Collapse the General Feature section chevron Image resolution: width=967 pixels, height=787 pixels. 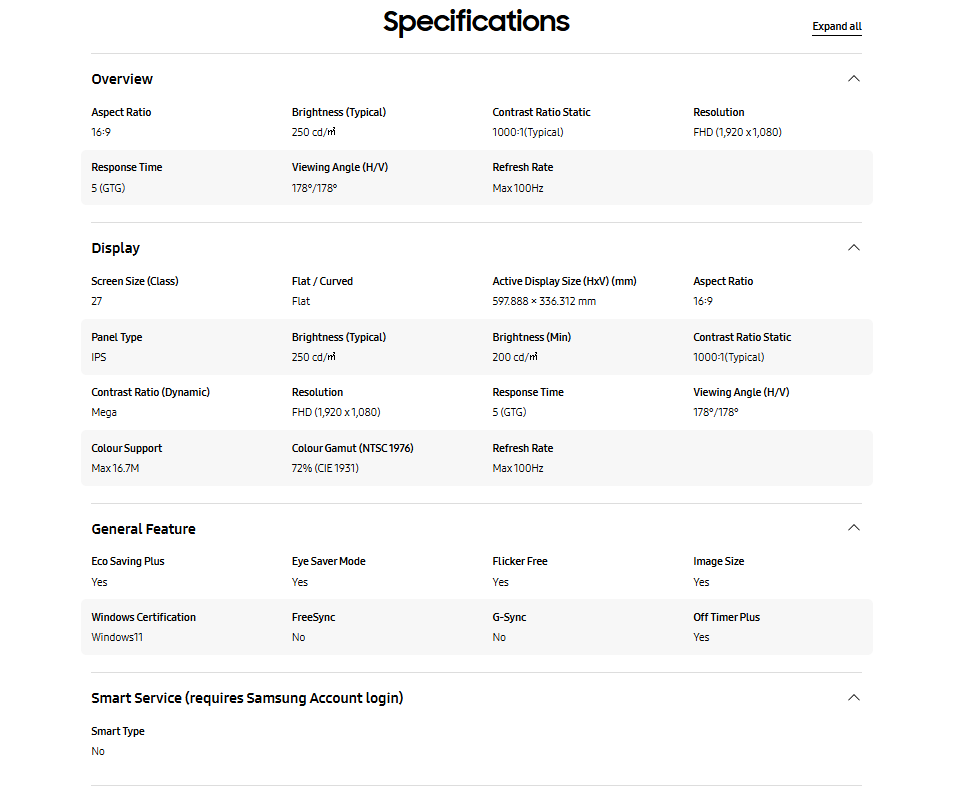tap(853, 528)
